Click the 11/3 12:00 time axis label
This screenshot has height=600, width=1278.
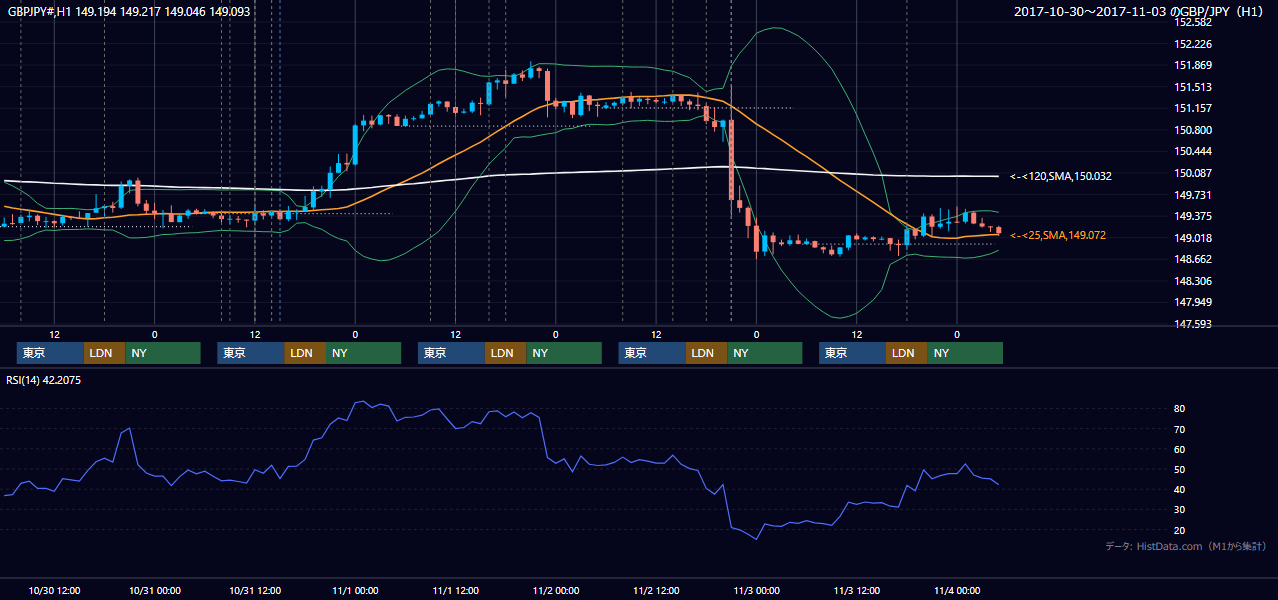(x=857, y=591)
